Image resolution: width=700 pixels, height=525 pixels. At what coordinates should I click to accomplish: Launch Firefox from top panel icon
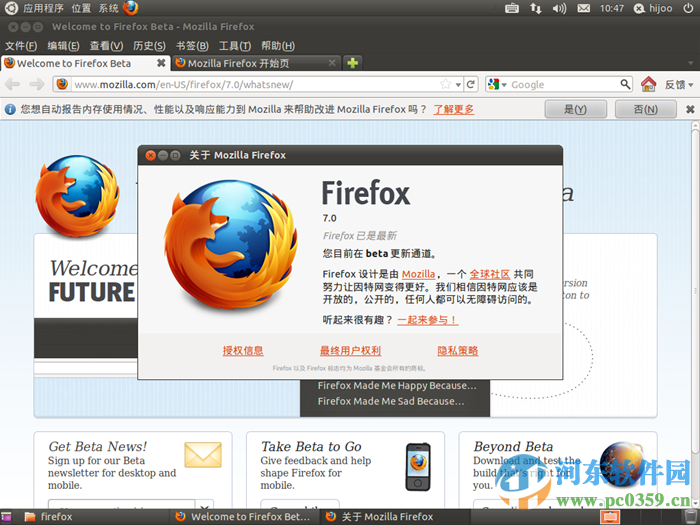pyautogui.click(x=131, y=8)
